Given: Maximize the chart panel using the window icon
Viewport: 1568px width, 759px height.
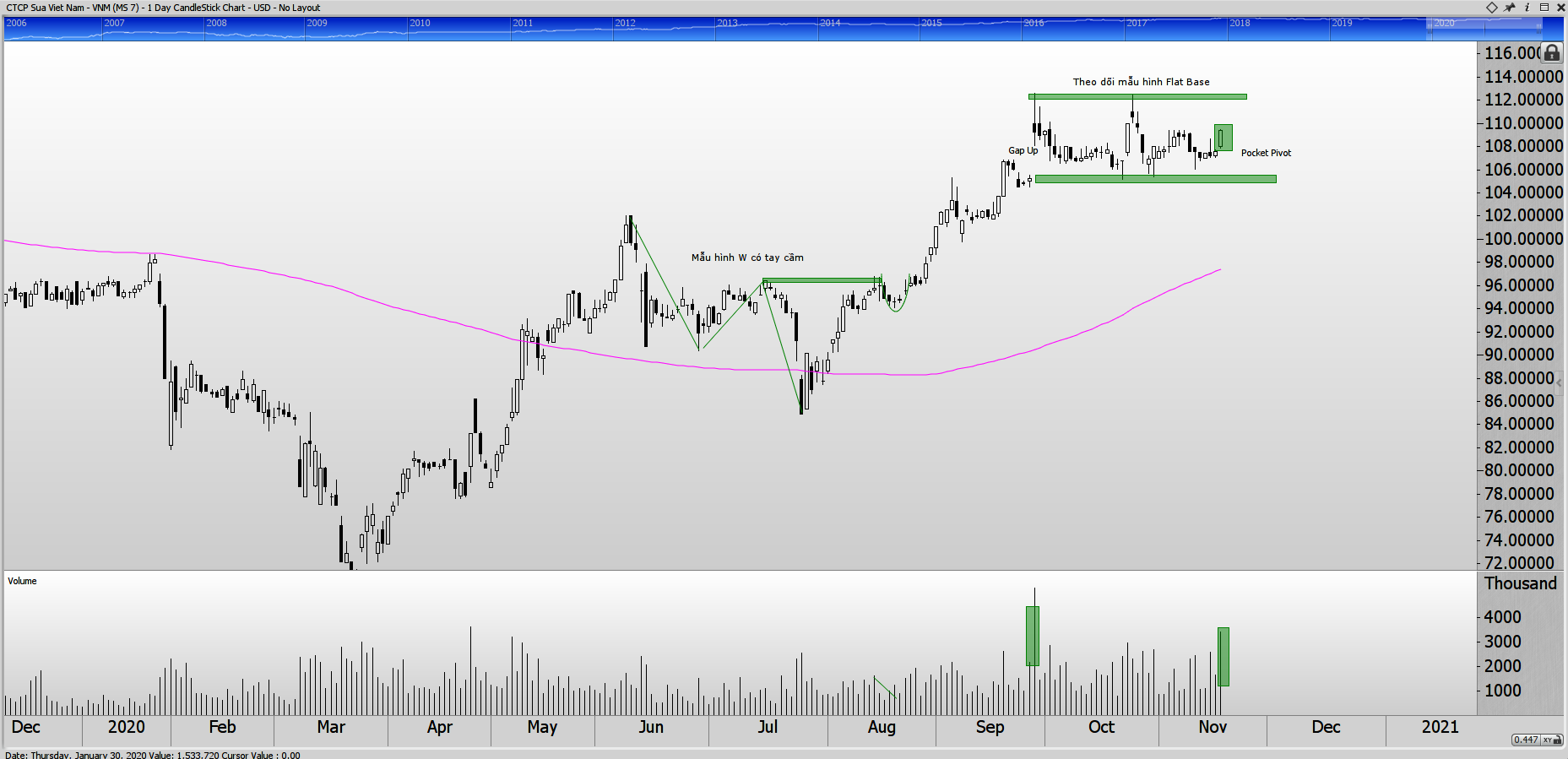Looking at the screenshot, I should click(1544, 8).
